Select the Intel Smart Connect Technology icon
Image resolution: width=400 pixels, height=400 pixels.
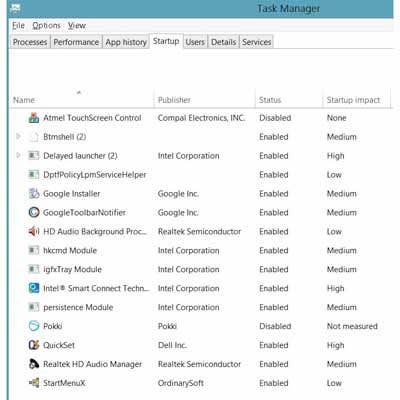pyautogui.click(x=34, y=288)
